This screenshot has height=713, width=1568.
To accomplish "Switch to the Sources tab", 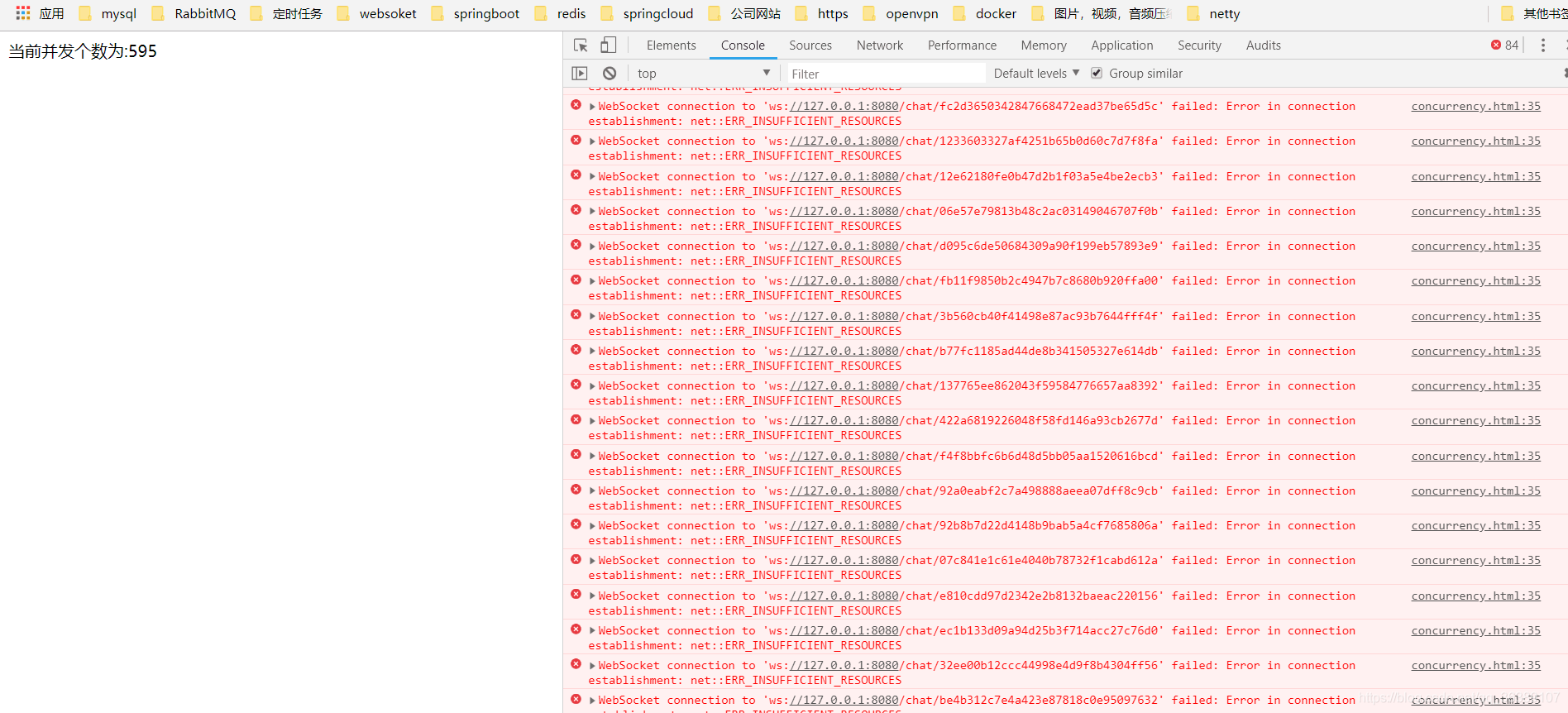I will coord(810,45).
